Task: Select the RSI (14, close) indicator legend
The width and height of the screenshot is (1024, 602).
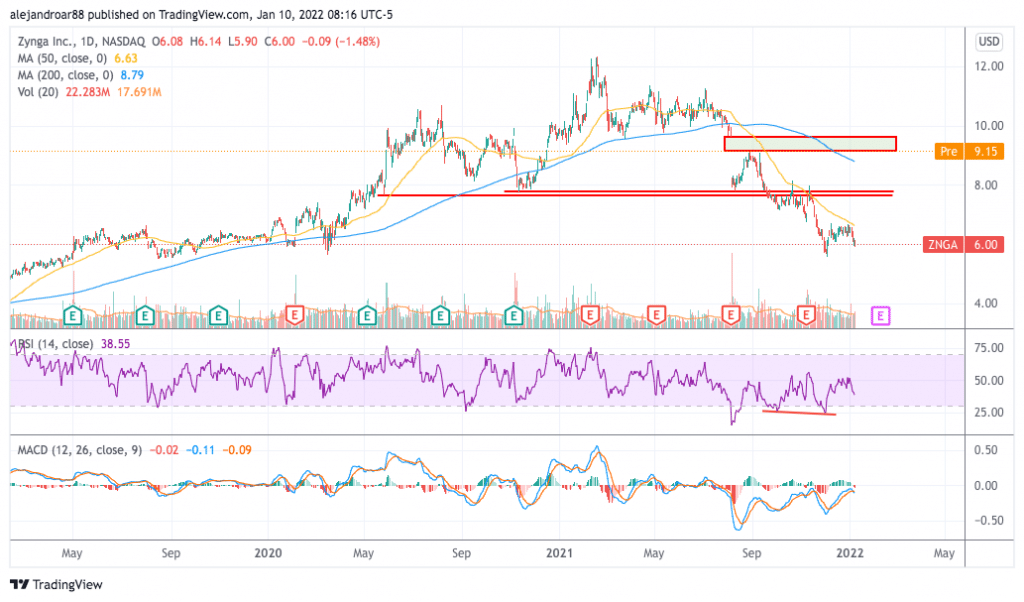Action: point(56,344)
